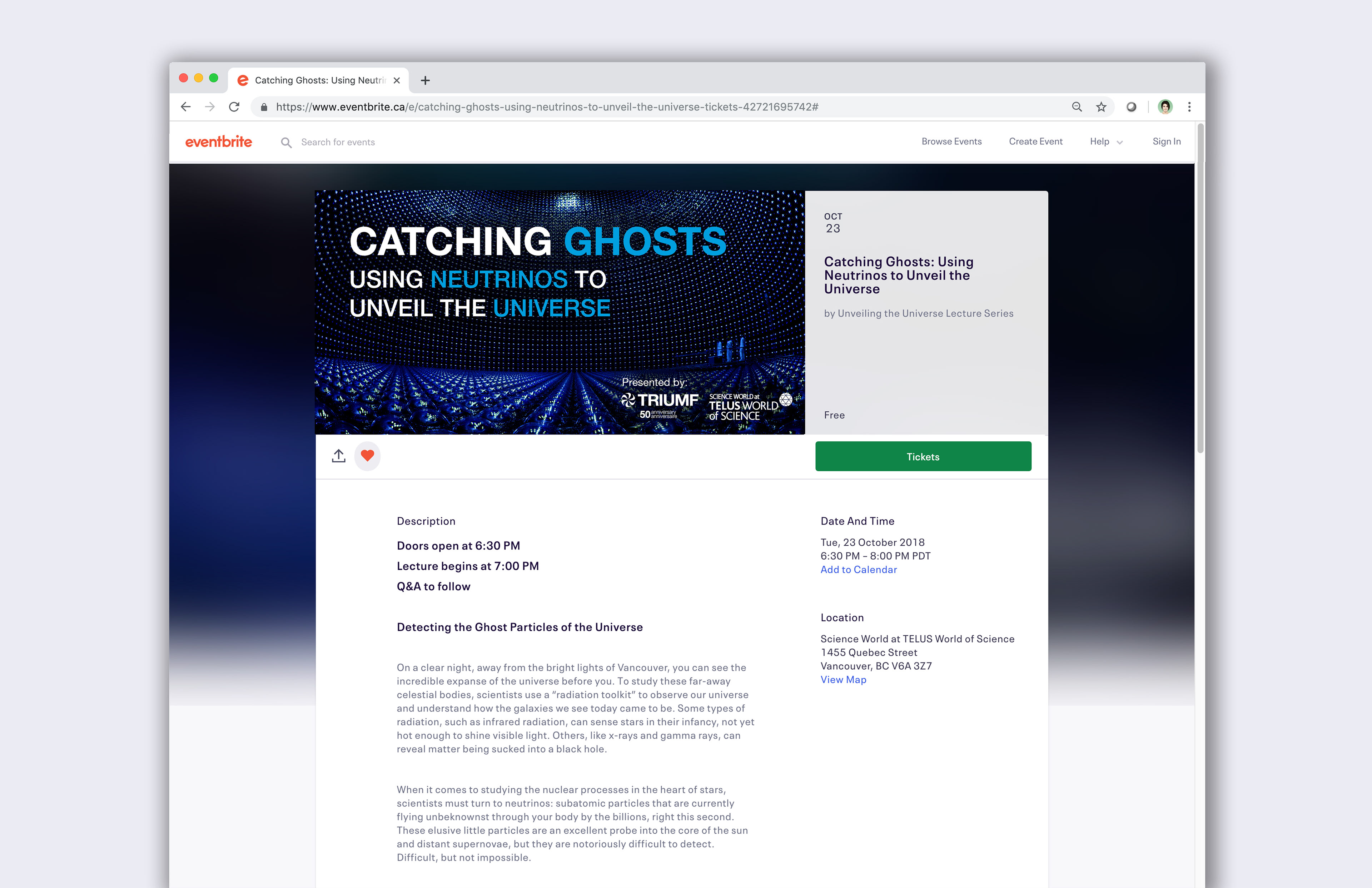This screenshot has height=888, width=1372.
Task: Bookmark this page with the star
Action: coord(1101,107)
